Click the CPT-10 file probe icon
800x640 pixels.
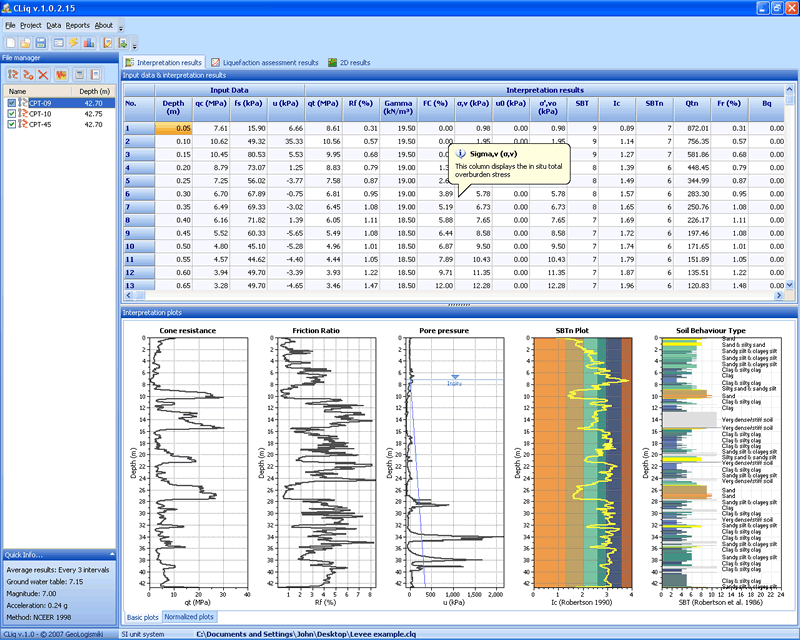[x=23, y=113]
